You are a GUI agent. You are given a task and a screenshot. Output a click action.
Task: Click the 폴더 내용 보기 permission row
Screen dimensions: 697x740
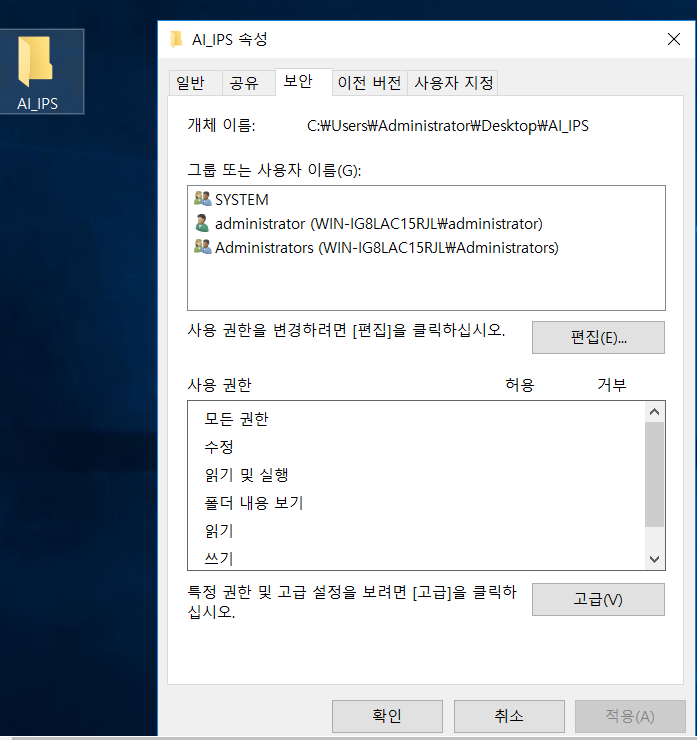click(416, 503)
